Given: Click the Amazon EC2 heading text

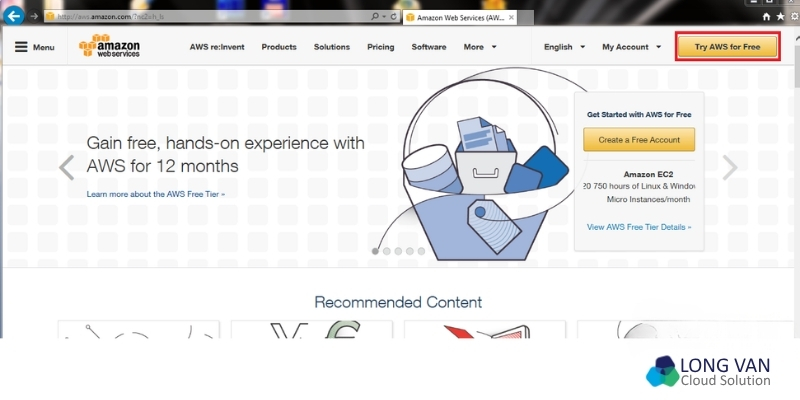Looking at the screenshot, I should (648, 174).
